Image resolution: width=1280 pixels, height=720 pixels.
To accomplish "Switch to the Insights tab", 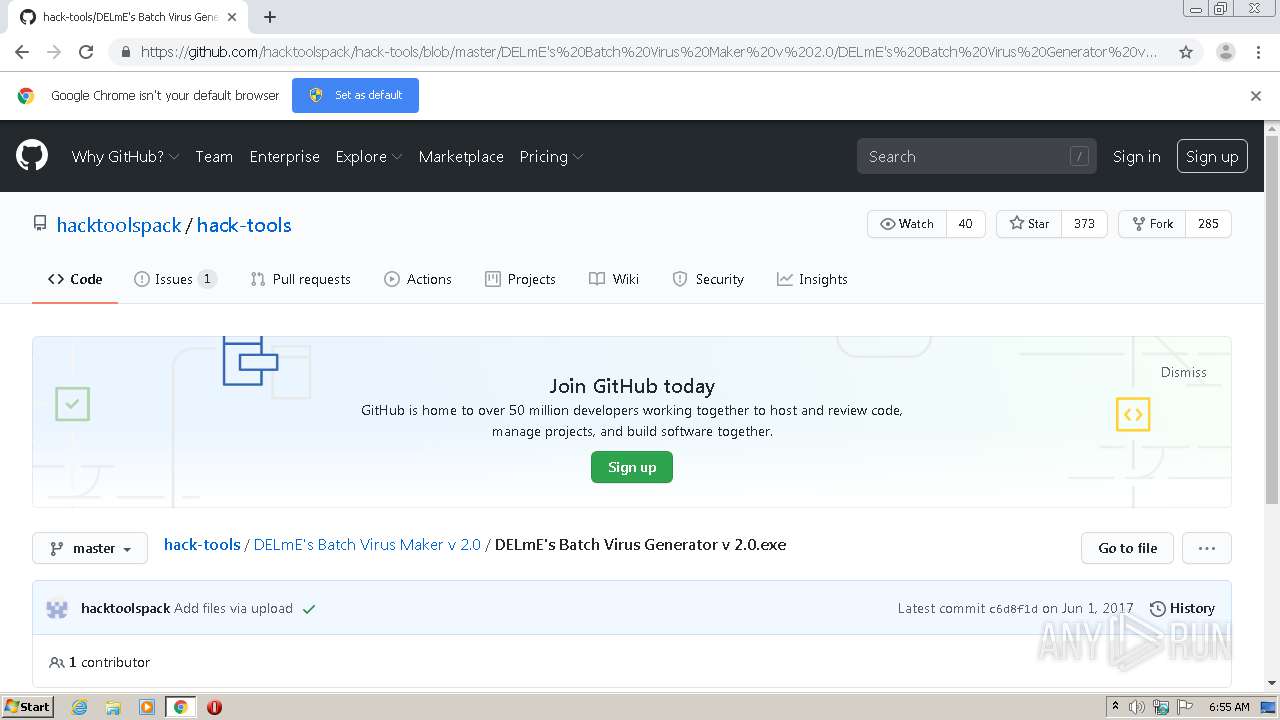I will [x=812, y=279].
